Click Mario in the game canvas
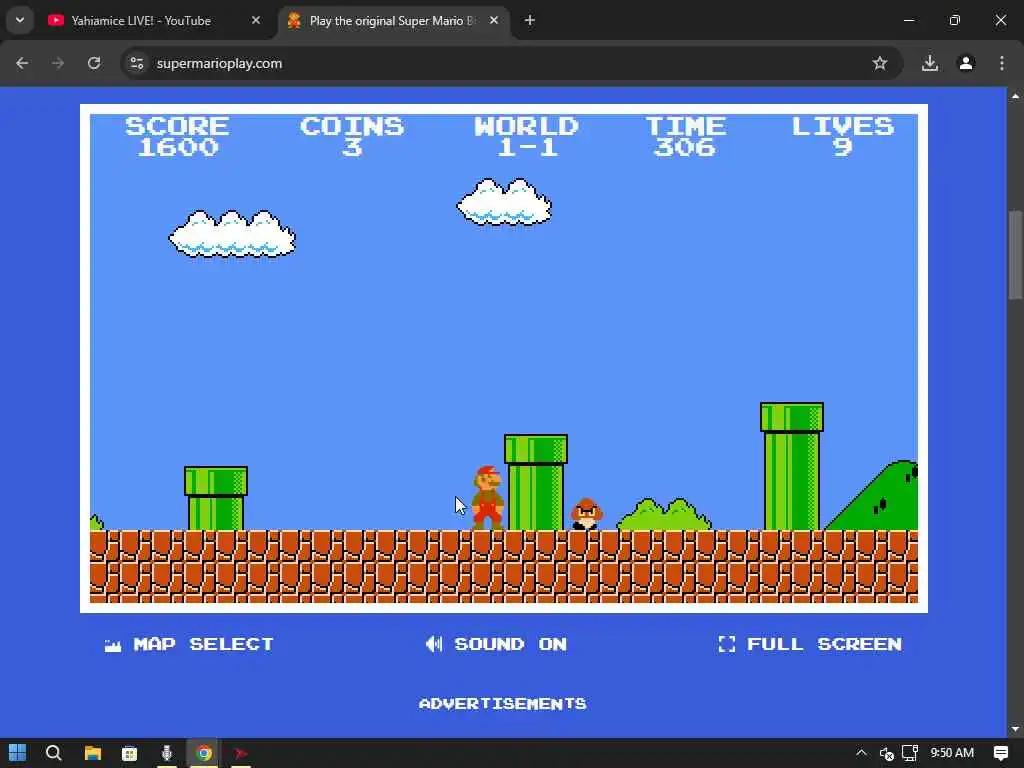This screenshot has height=768, width=1024. pos(488,498)
